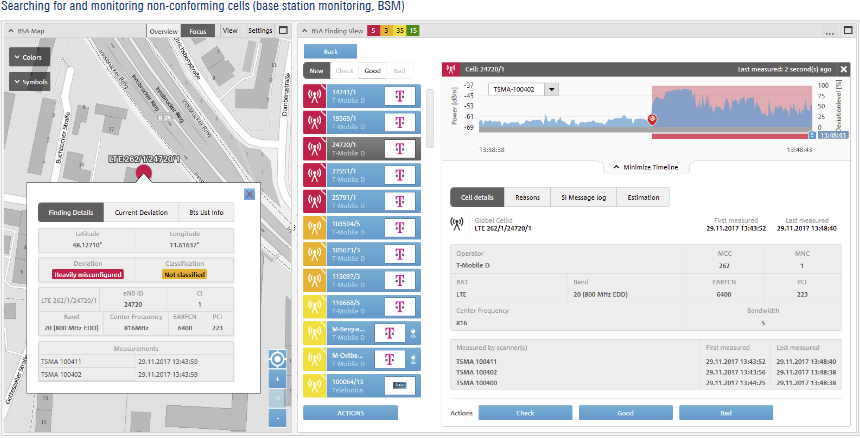The height and width of the screenshot is (438, 860).
Task: Zoom out the map with the minus button
Action: pos(278,417)
